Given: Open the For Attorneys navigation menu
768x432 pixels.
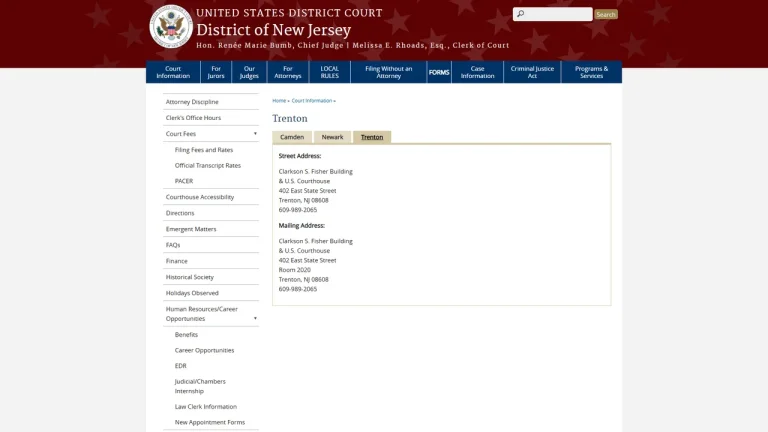Looking at the screenshot, I should [288, 72].
